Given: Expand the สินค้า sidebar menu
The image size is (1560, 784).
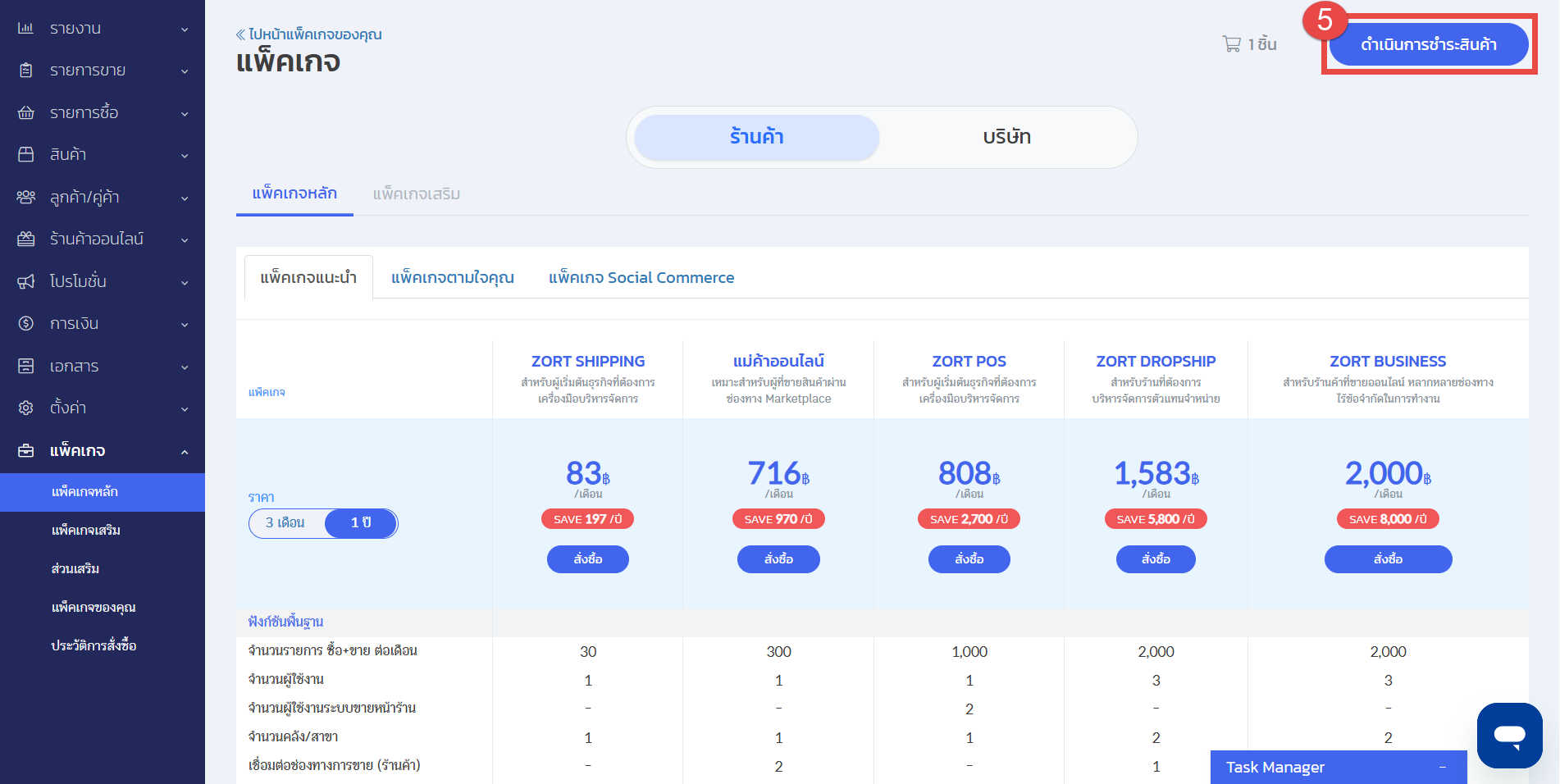Looking at the screenshot, I should coord(185,155).
